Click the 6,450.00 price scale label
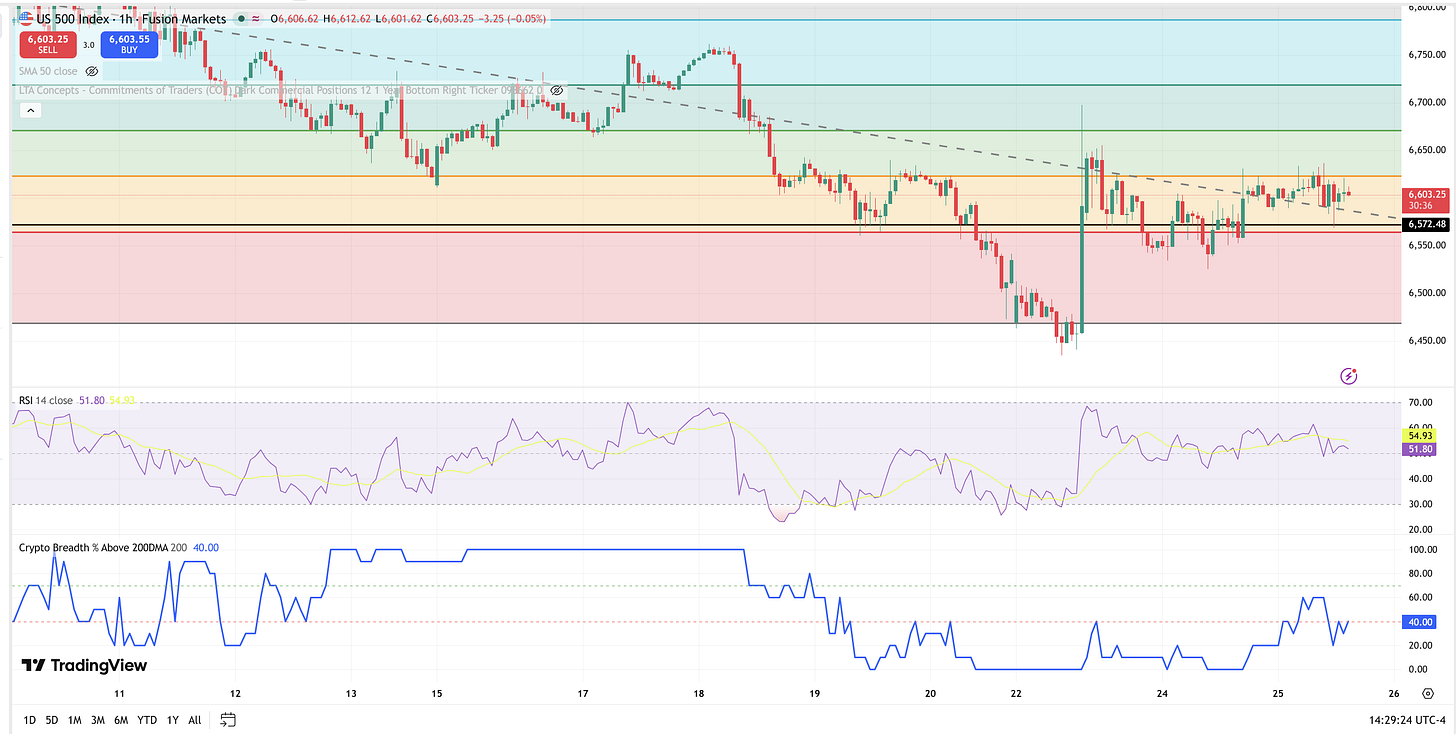The image size is (1456, 734). coord(1427,341)
